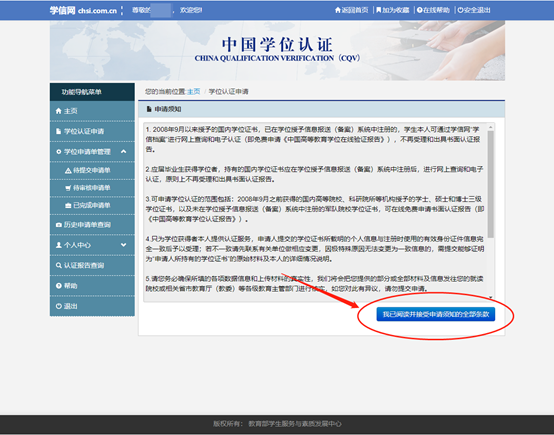Click the gear icon beside 学位申请单管理
Viewport: 554px width, 435px height.
59,152
